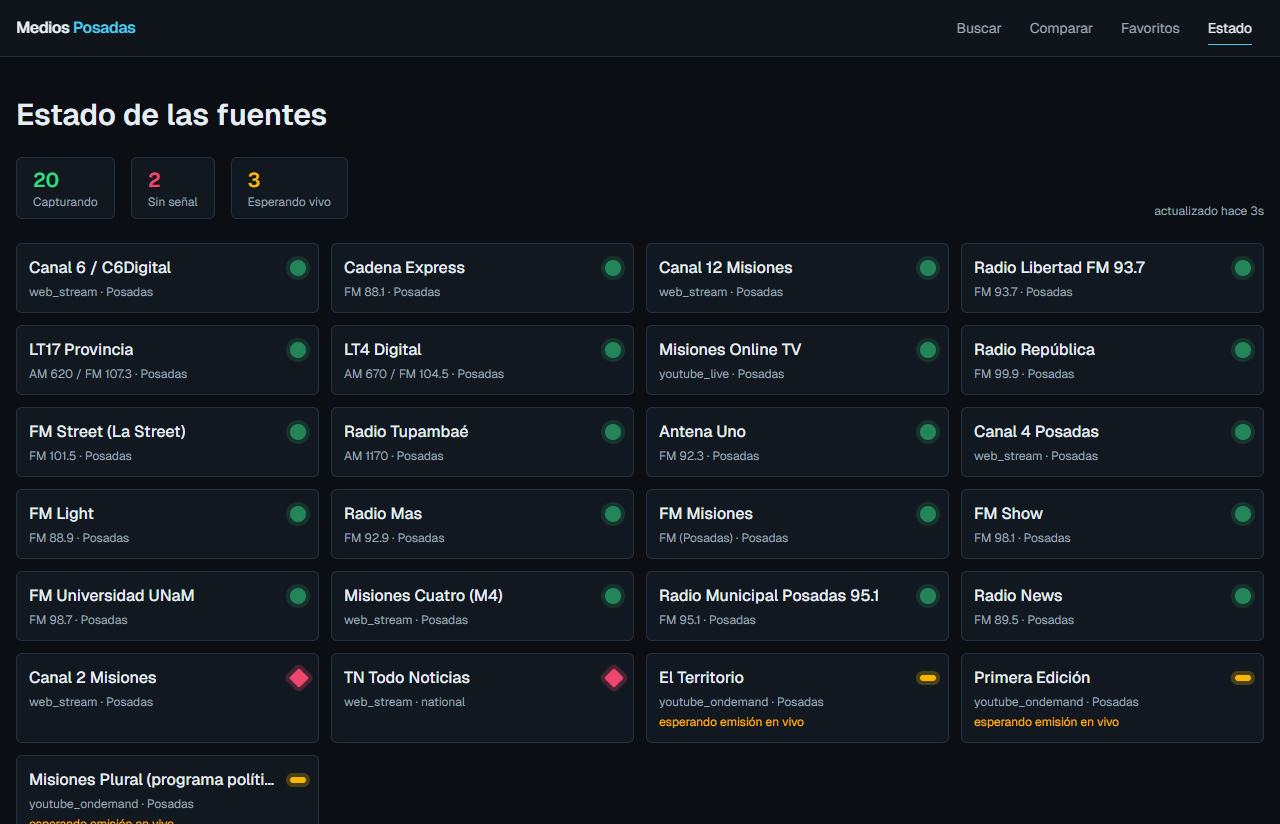Click green status dot on Canal 6 / C6Digital

[x=298, y=268]
